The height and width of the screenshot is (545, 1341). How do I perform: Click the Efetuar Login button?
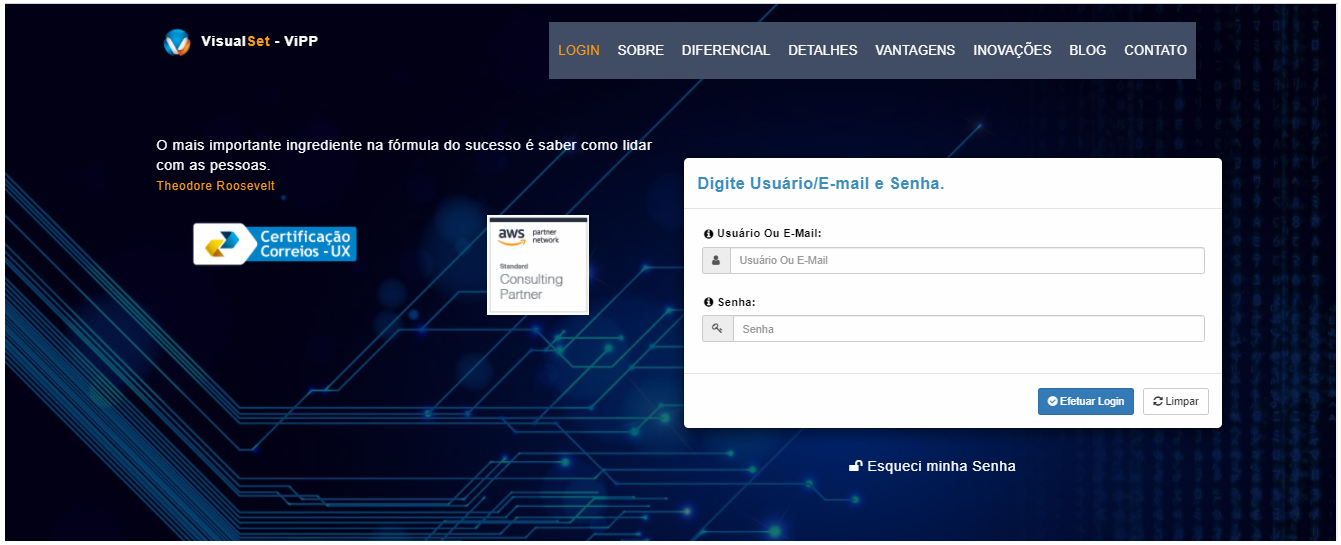point(1086,401)
